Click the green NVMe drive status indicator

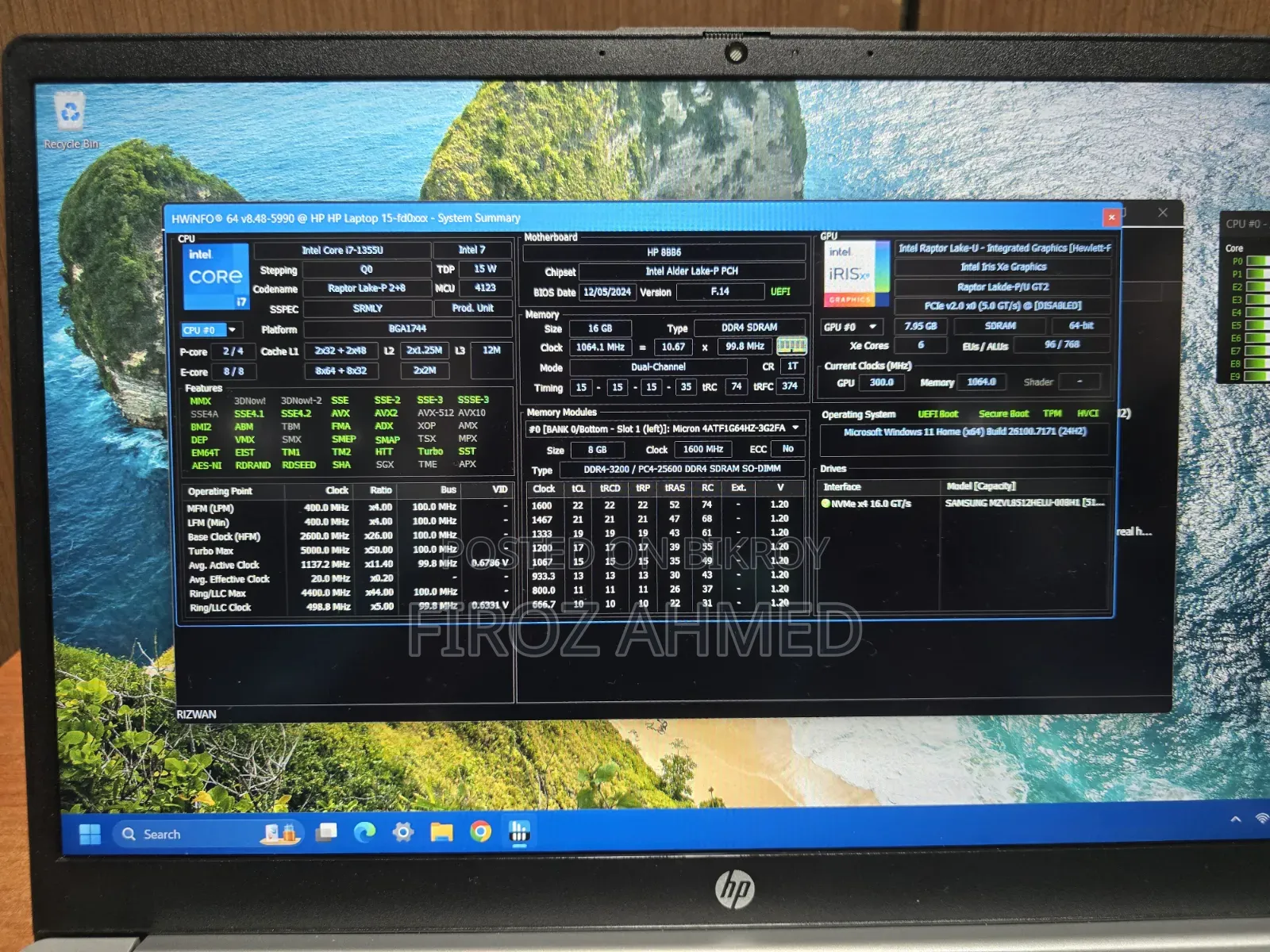pos(825,503)
